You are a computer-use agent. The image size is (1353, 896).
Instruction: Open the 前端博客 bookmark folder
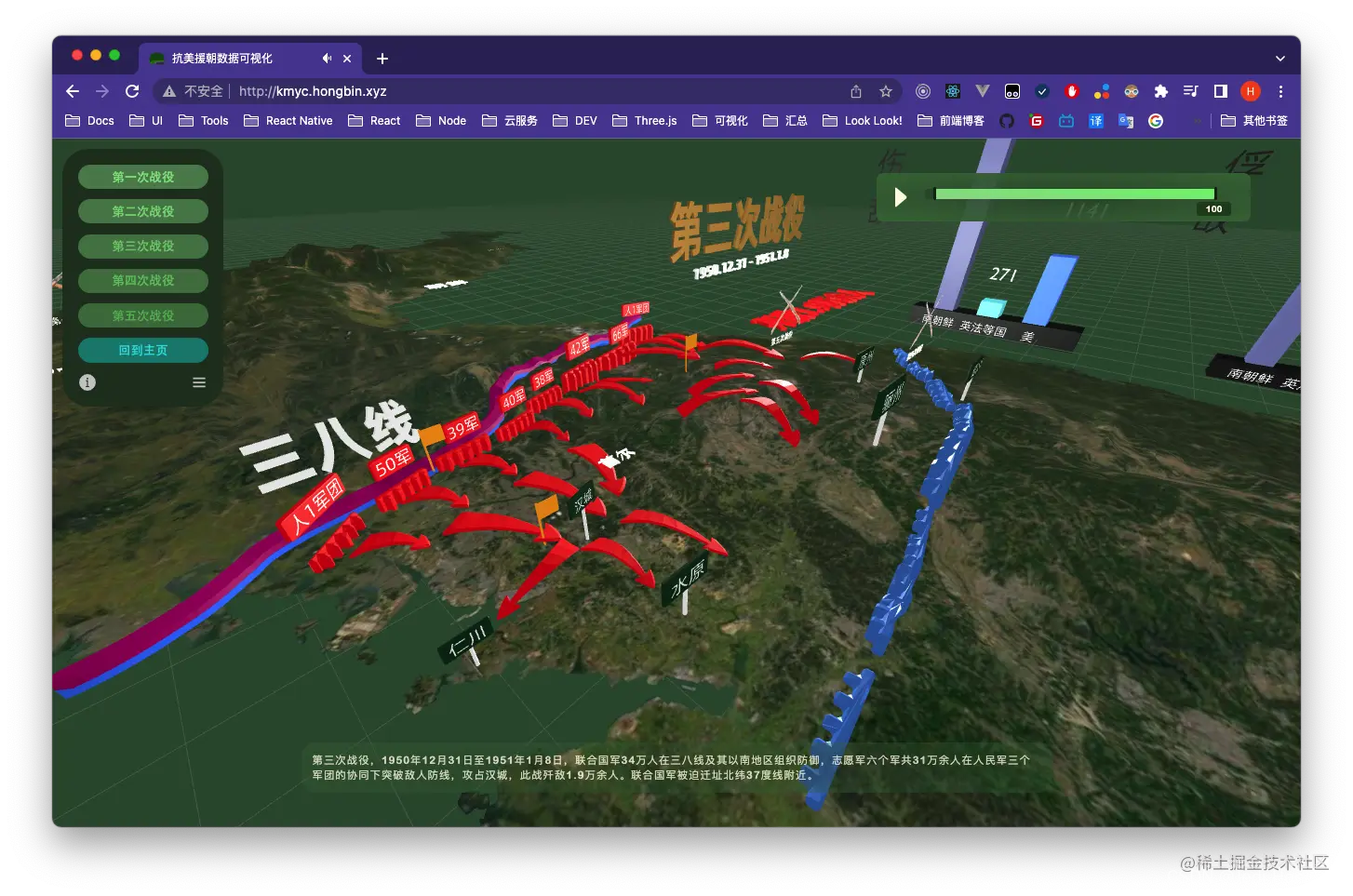pos(951,121)
